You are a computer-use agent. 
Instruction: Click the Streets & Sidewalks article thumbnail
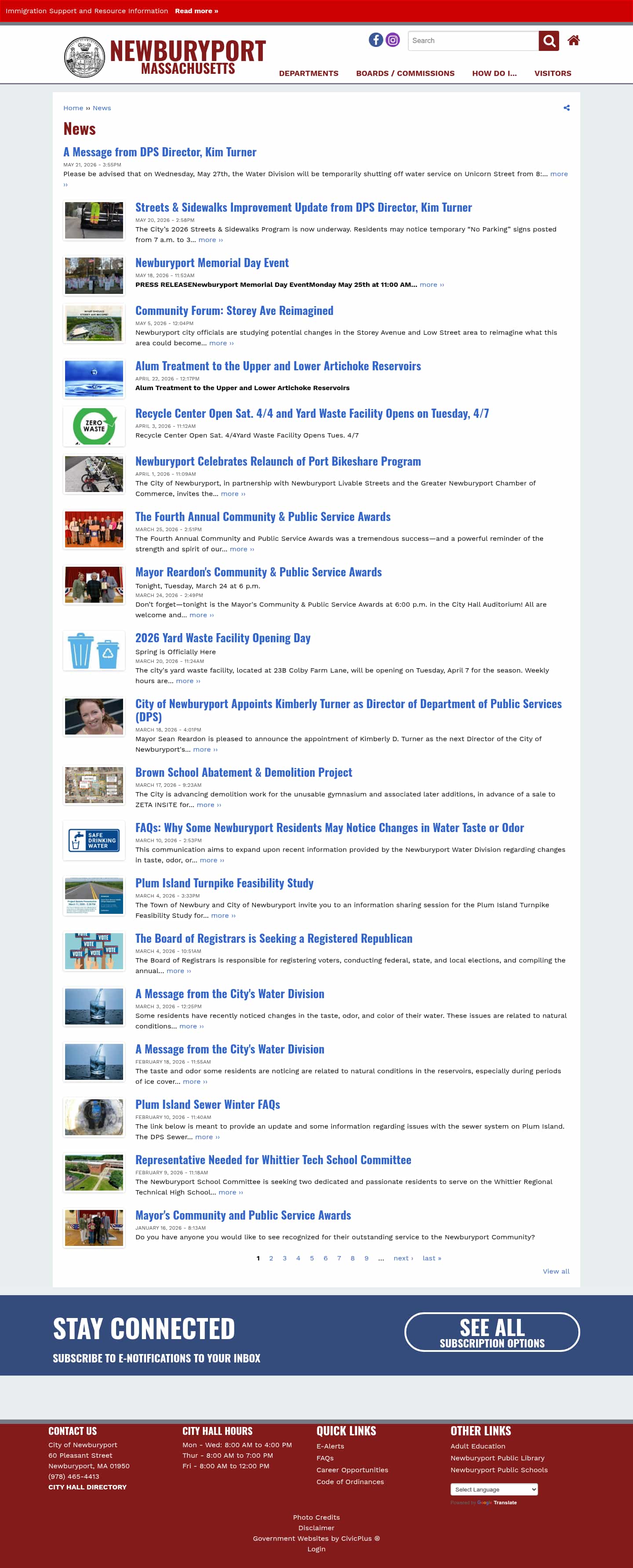[x=94, y=221]
